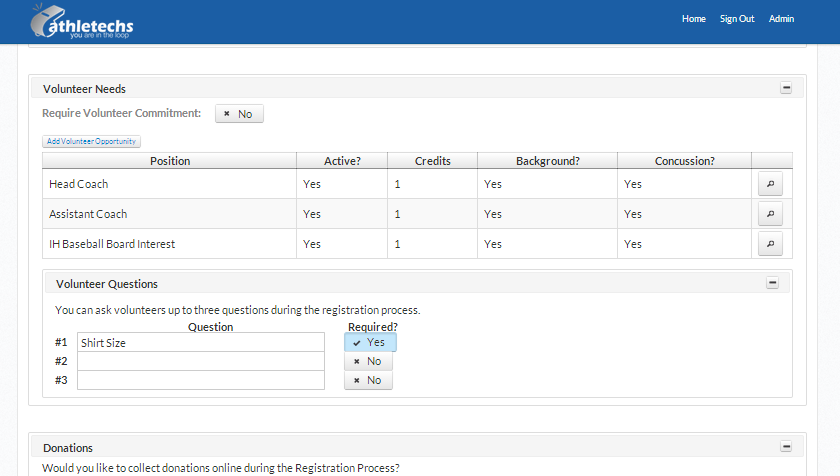The width and height of the screenshot is (840, 476).
Task: Open Admin in top navigation
Action: [x=781, y=19]
